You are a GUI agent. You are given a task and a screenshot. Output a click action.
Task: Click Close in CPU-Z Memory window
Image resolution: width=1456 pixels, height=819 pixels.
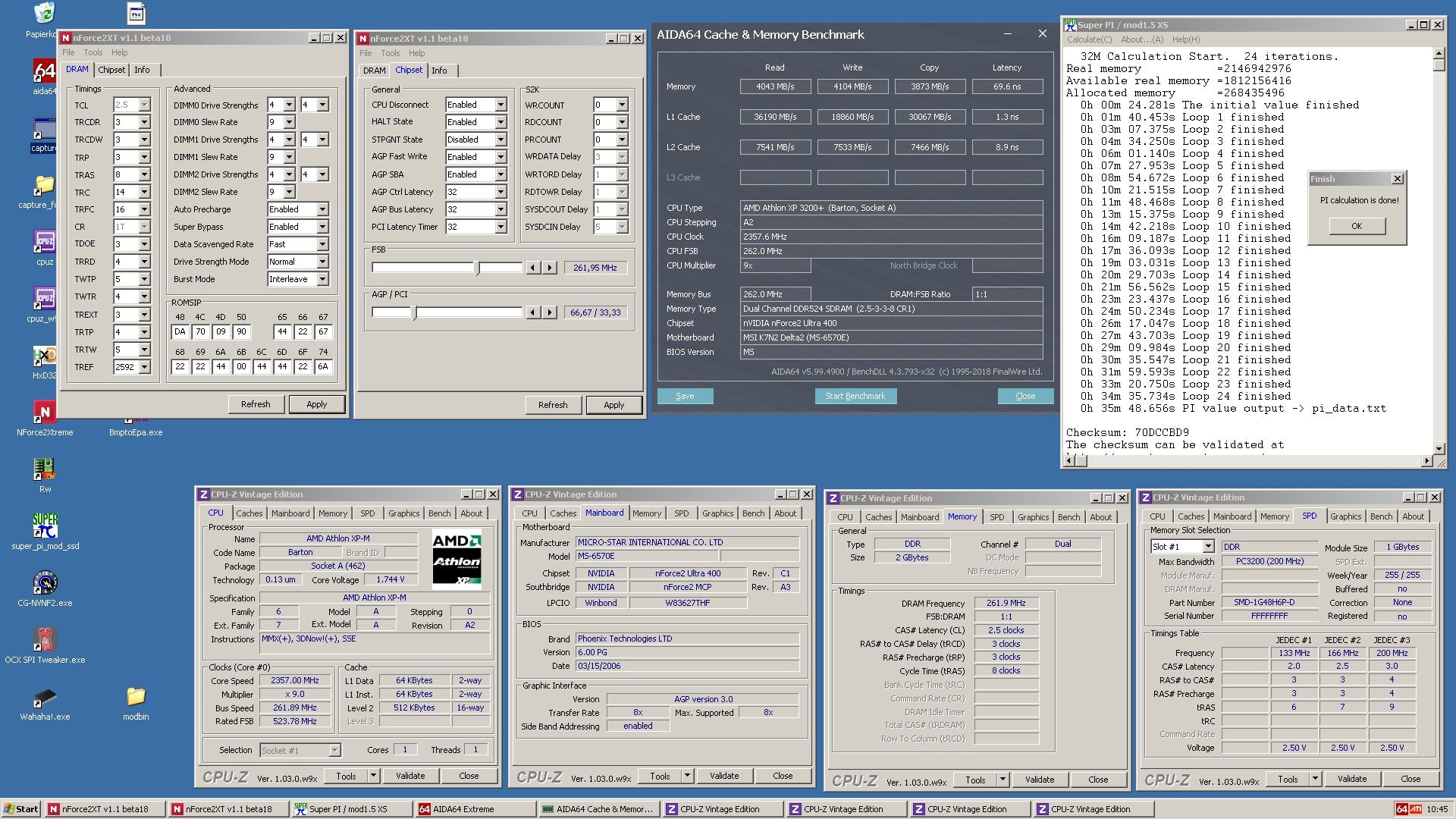tap(1098, 780)
